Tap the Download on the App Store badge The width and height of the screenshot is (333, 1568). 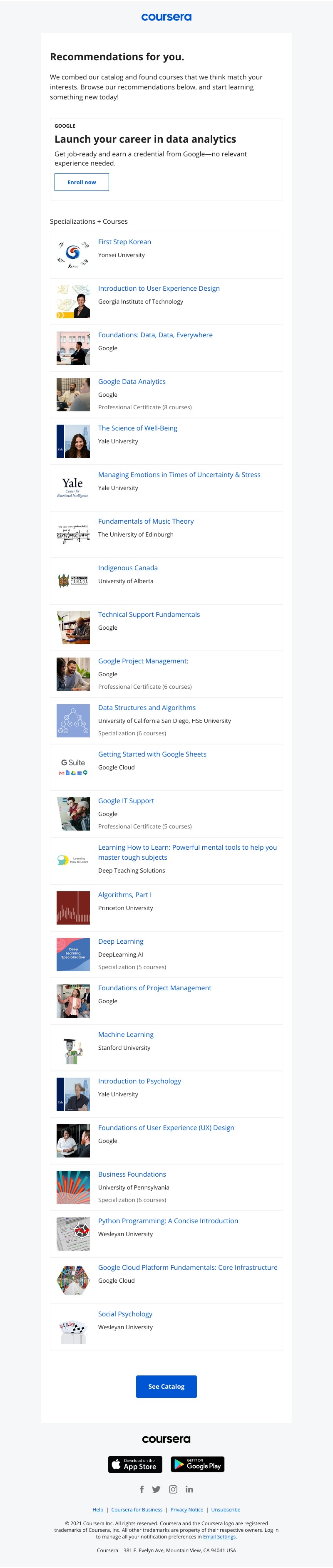pos(135,1464)
